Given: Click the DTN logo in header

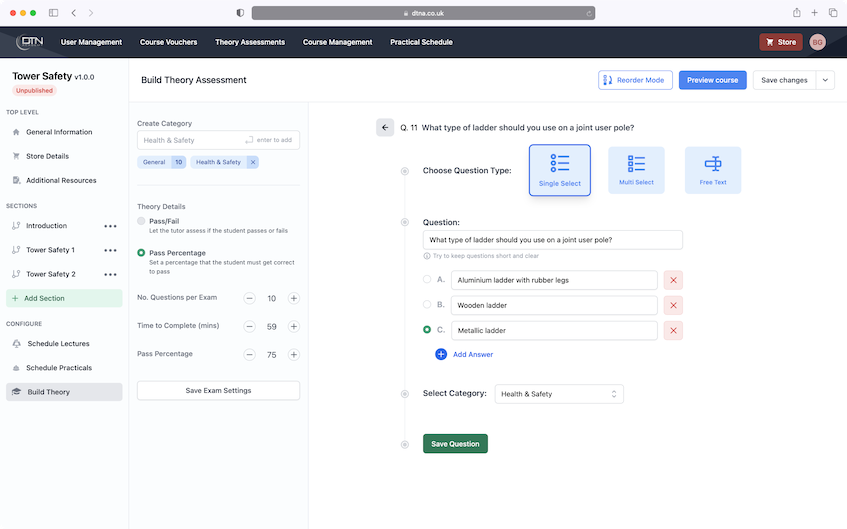Looking at the screenshot, I should coord(30,42).
